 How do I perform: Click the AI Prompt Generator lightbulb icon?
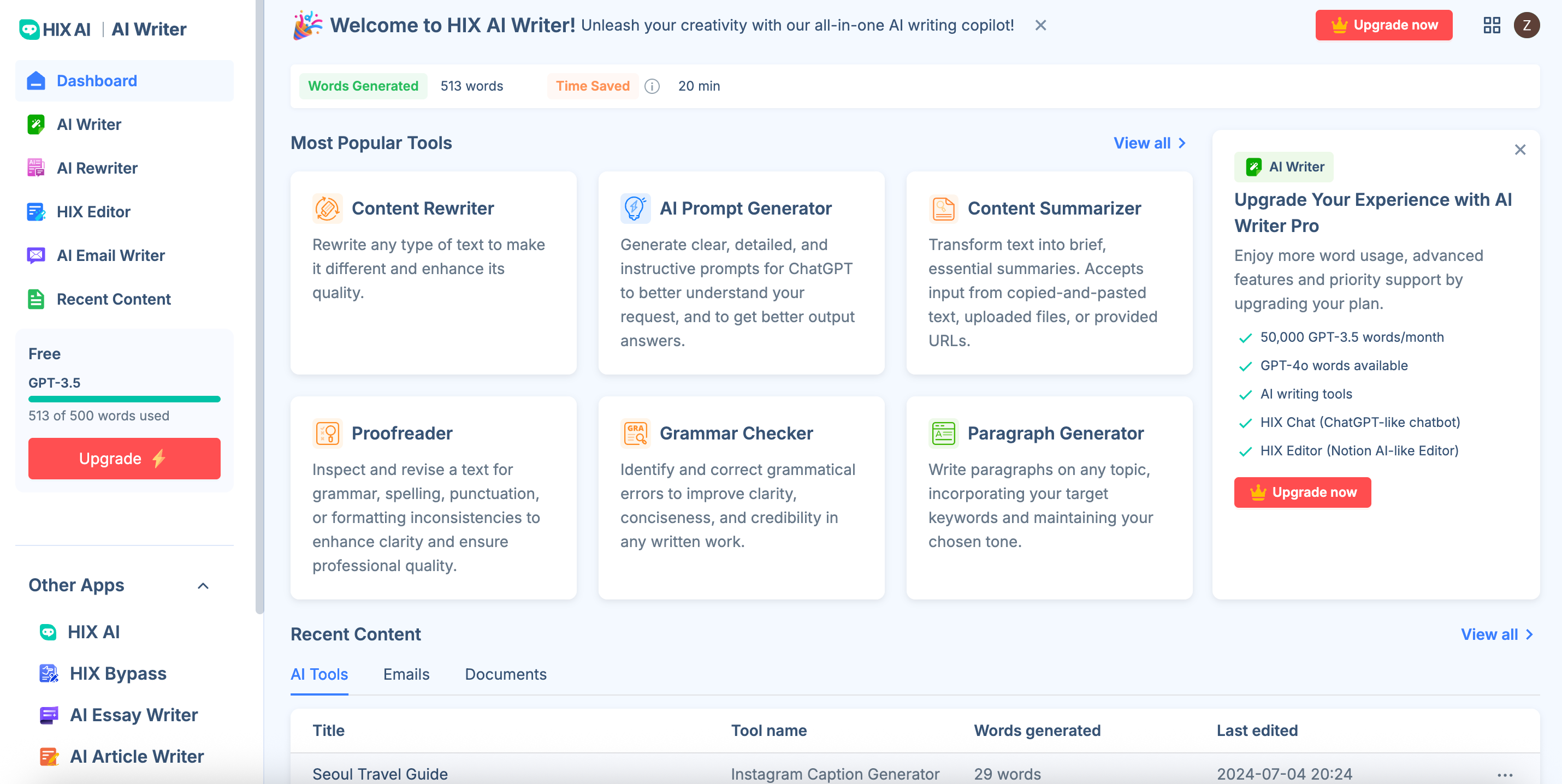point(635,208)
